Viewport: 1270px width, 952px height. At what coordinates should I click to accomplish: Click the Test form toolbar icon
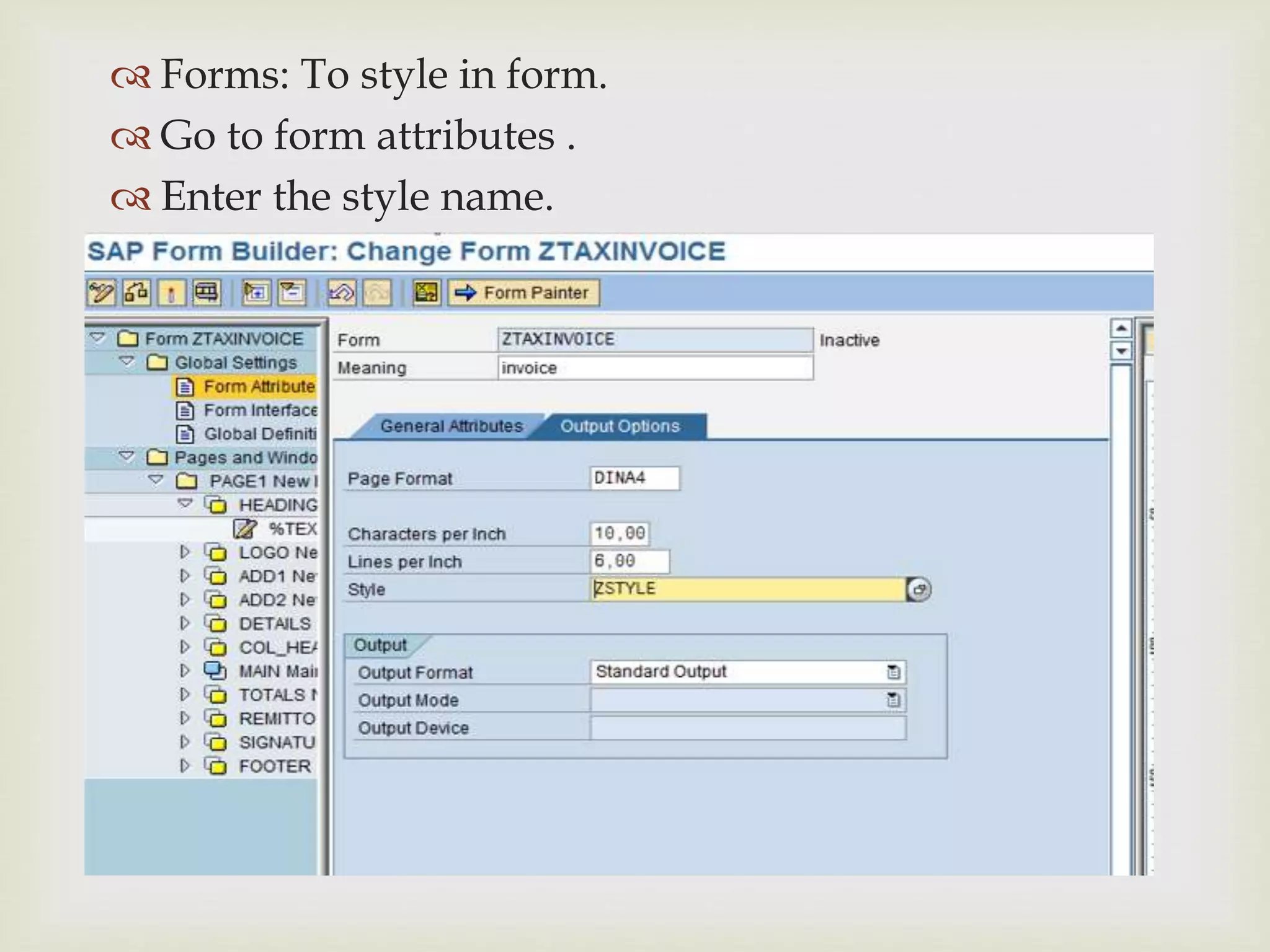pos(206,293)
